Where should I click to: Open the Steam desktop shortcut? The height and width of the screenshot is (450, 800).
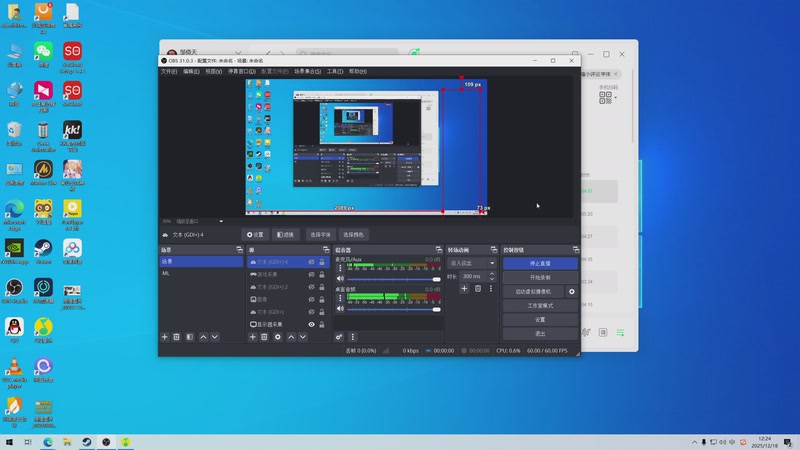coord(43,252)
